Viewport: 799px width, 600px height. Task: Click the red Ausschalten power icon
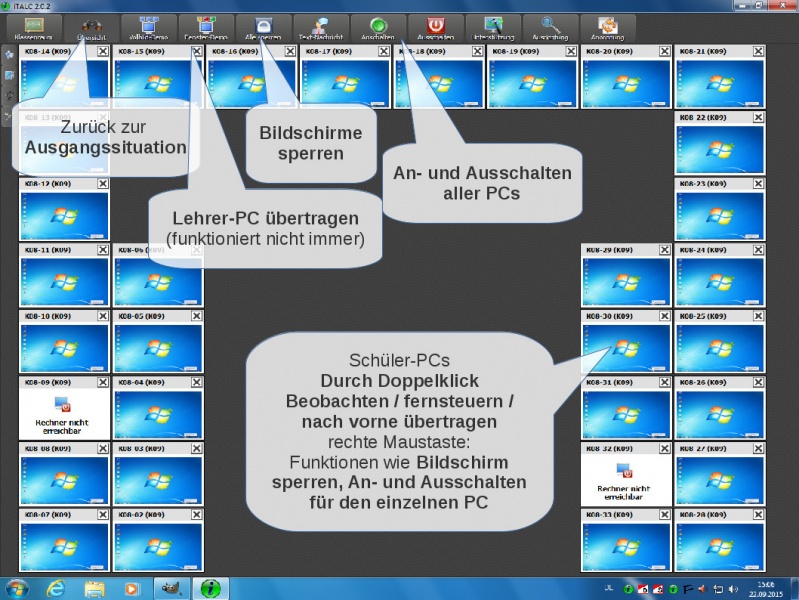pyautogui.click(x=436, y=25)
